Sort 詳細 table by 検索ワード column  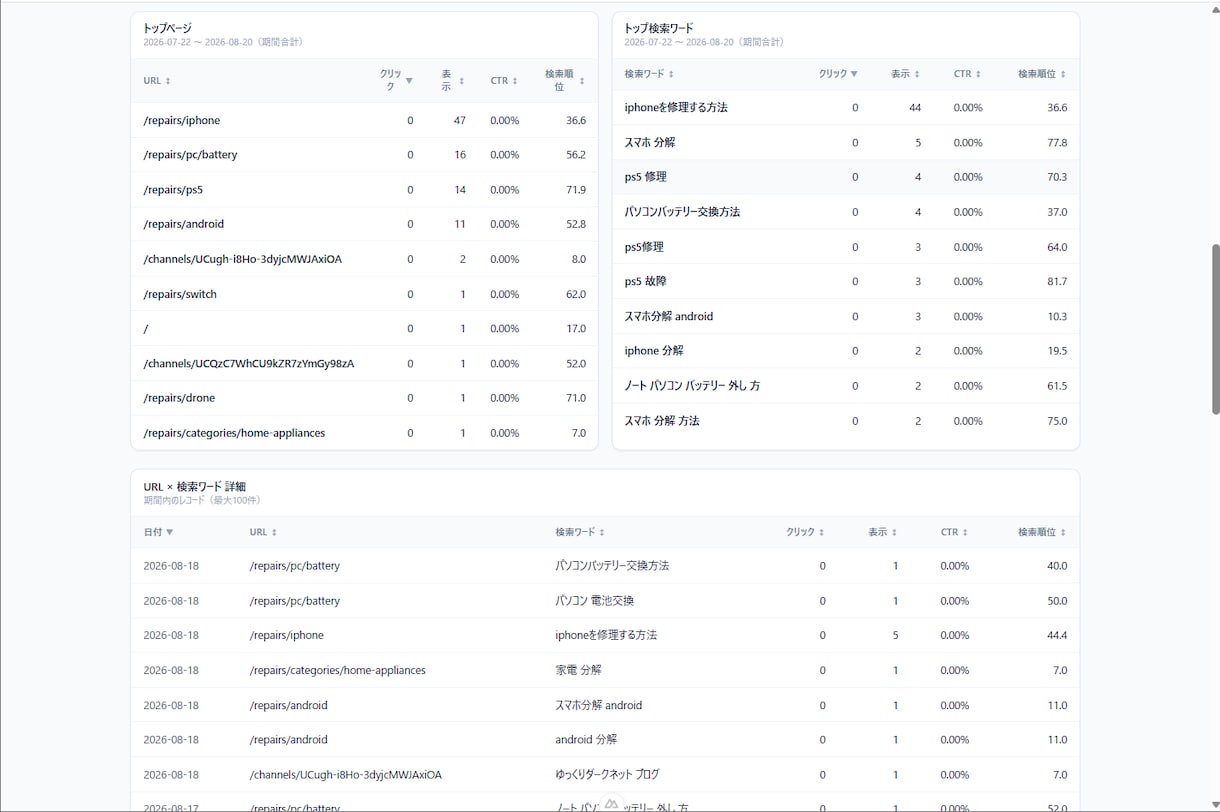pos(580,532)
